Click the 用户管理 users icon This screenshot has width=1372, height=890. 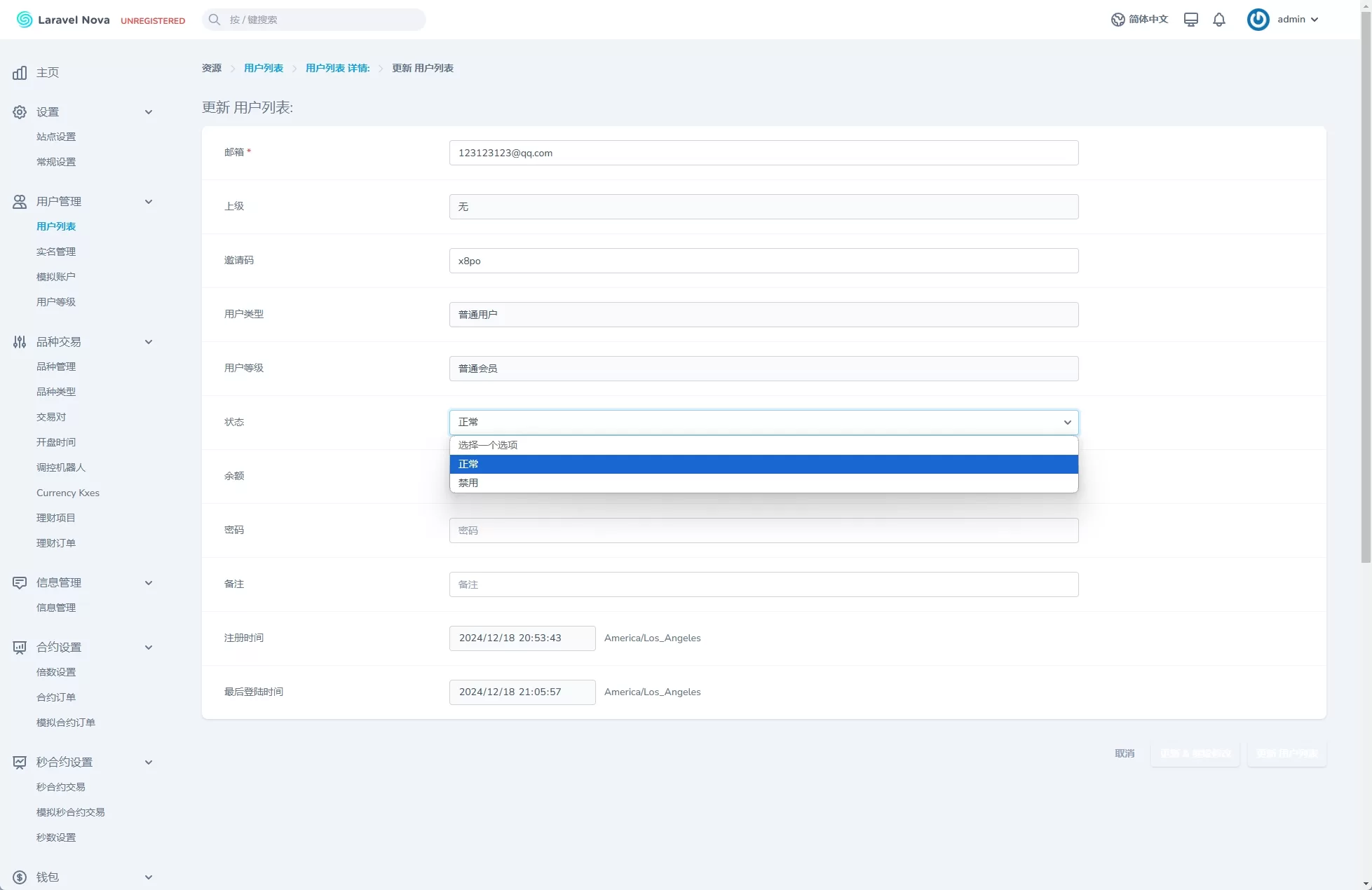click(x=20, y=202)
